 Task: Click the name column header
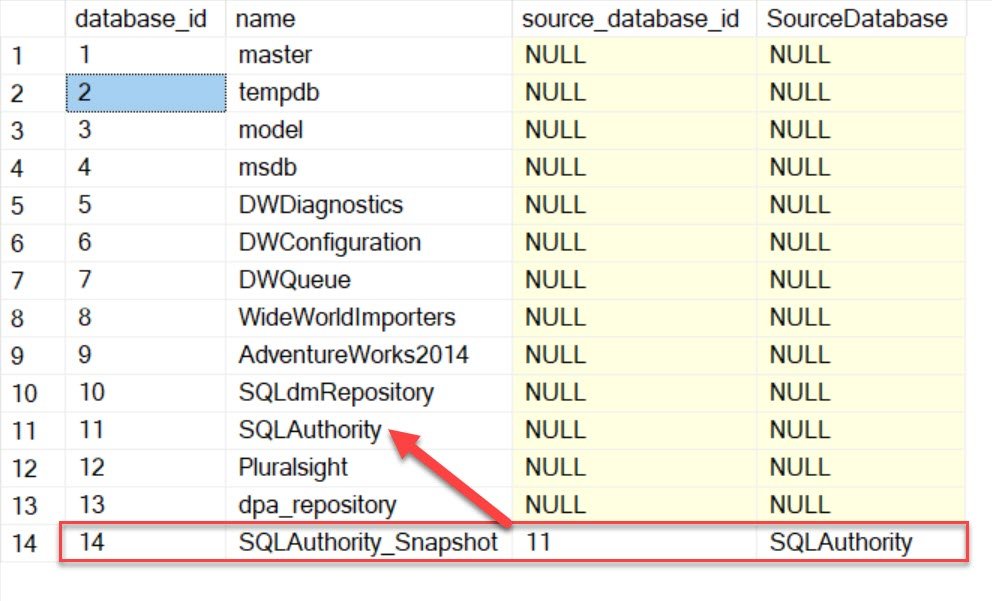pyautogui.click(x=369, y=18)
